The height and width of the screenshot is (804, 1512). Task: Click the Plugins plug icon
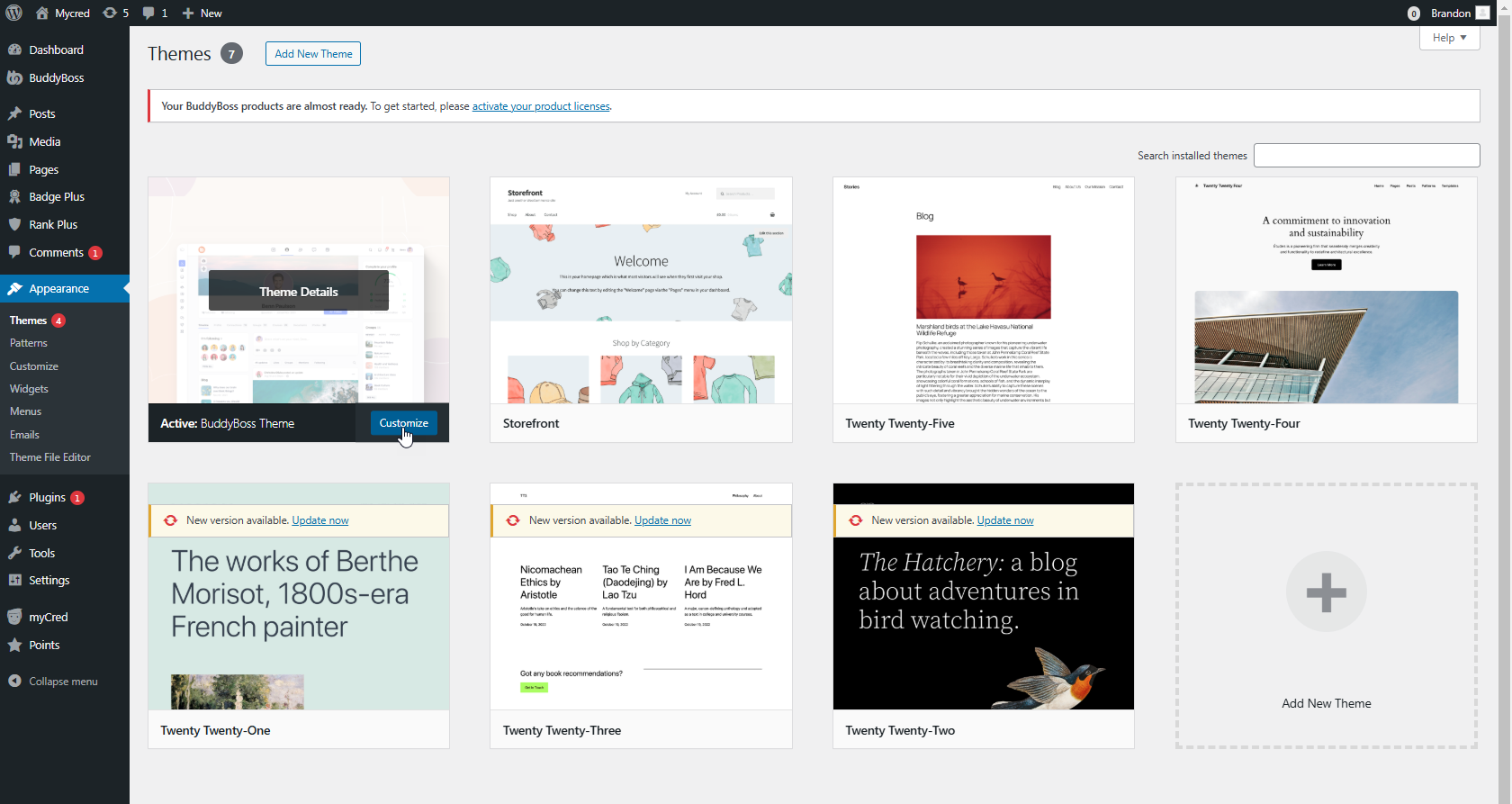click(x=14, y=497)
